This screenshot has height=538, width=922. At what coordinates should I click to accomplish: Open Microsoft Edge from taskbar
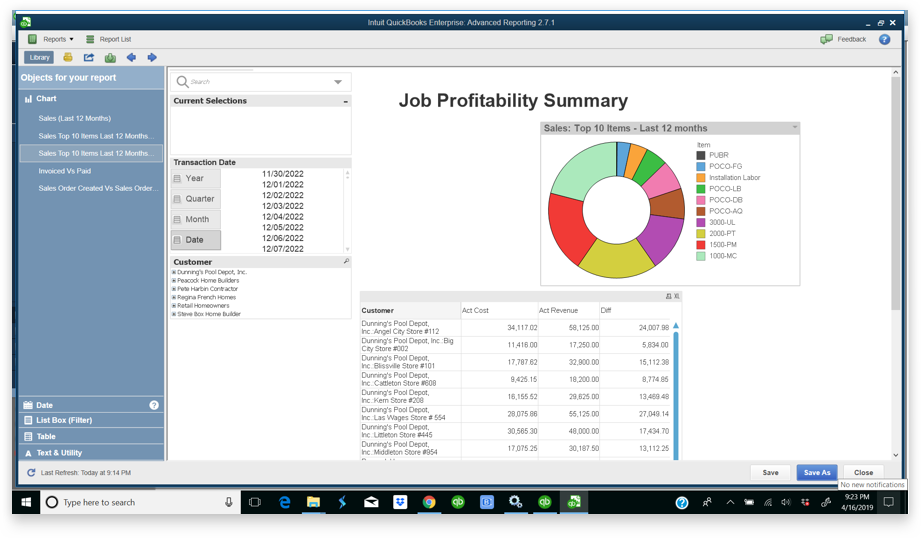pos(285,502)
